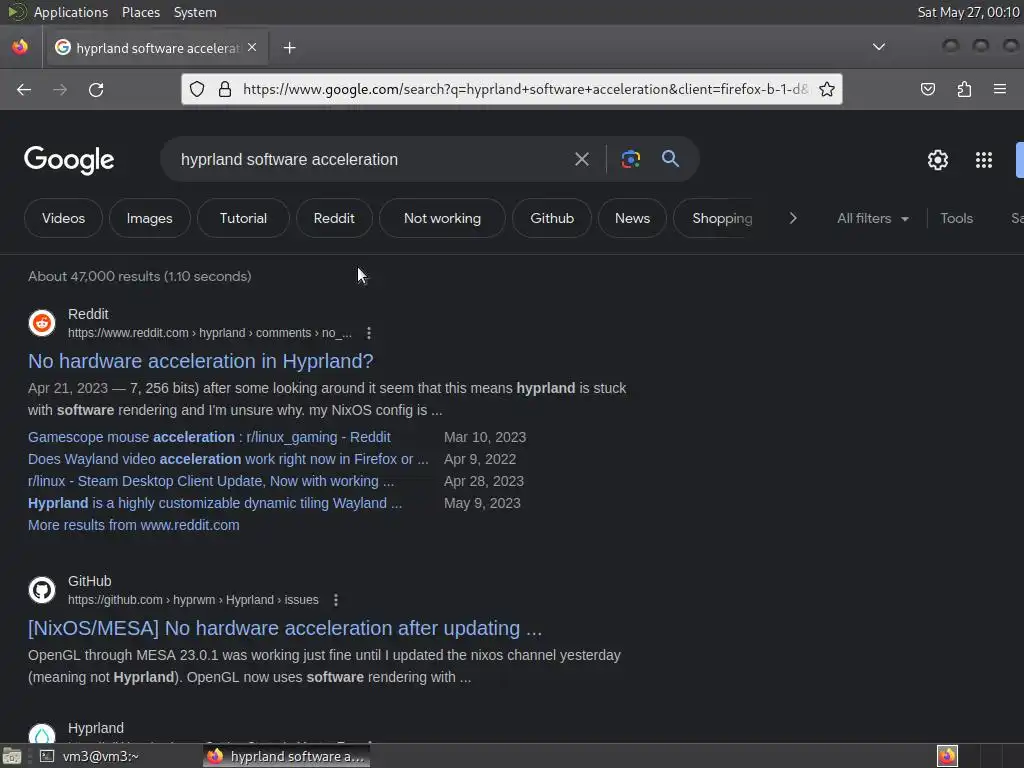Open a new tab with plus icon
The height and width of the screenshot is (768, 1024).
tap(289, 48)
